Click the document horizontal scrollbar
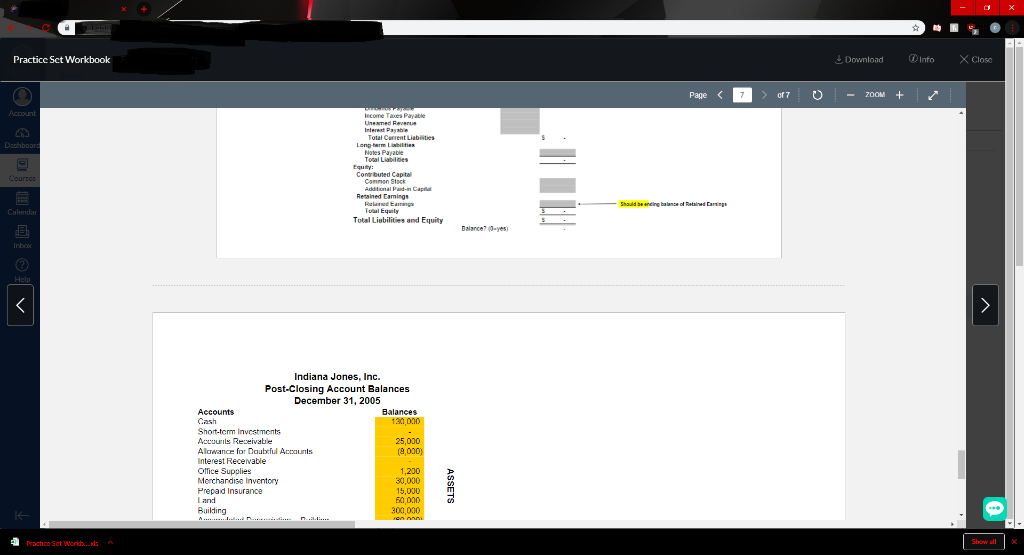The image size is (1024, 555). (202, 524)
